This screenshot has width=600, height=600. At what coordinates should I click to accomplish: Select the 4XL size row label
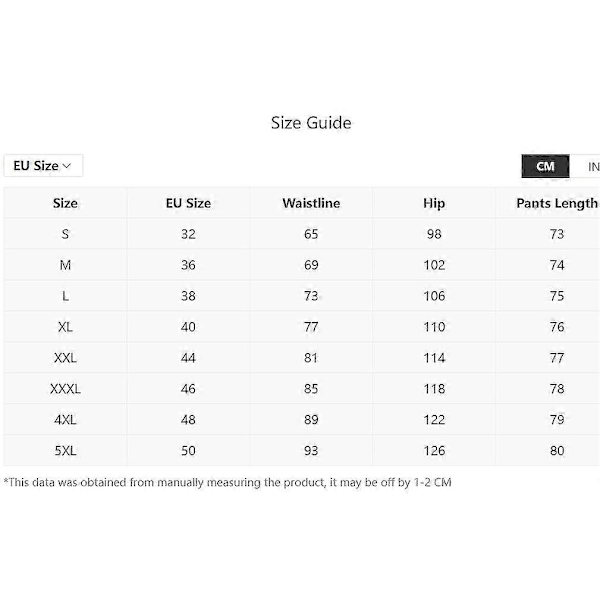[x=65, y=420]
